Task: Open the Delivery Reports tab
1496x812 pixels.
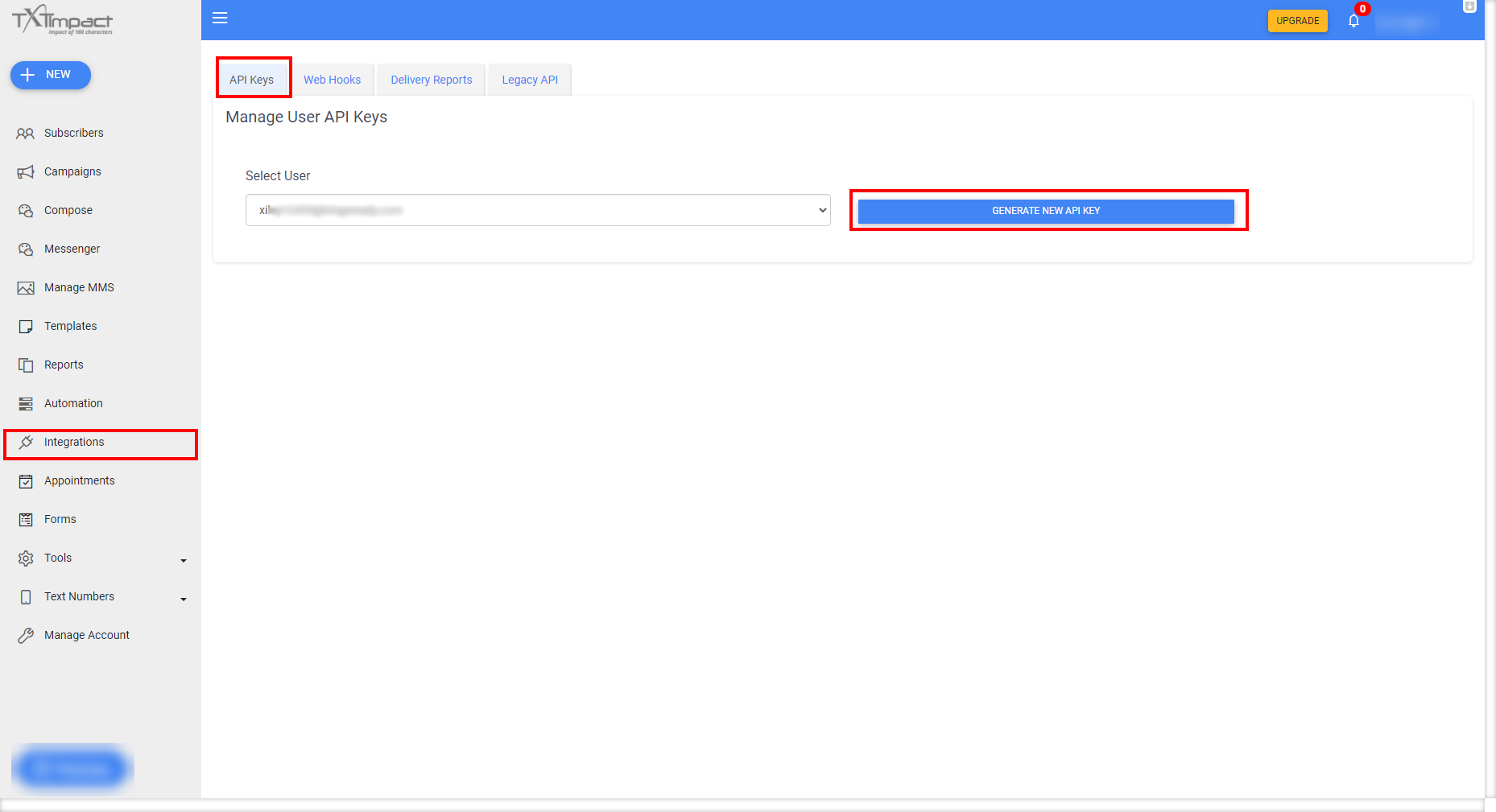Action: (432, 80)
